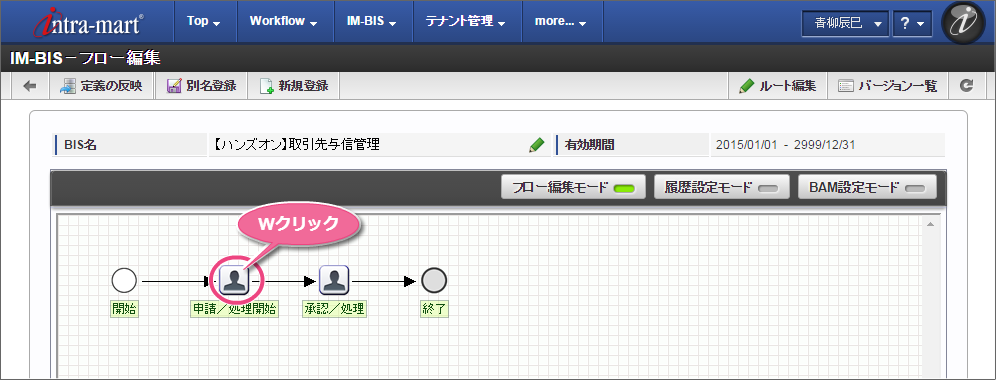Click the 開始 node label
The image size is (996, 380).
click(124, 309)
